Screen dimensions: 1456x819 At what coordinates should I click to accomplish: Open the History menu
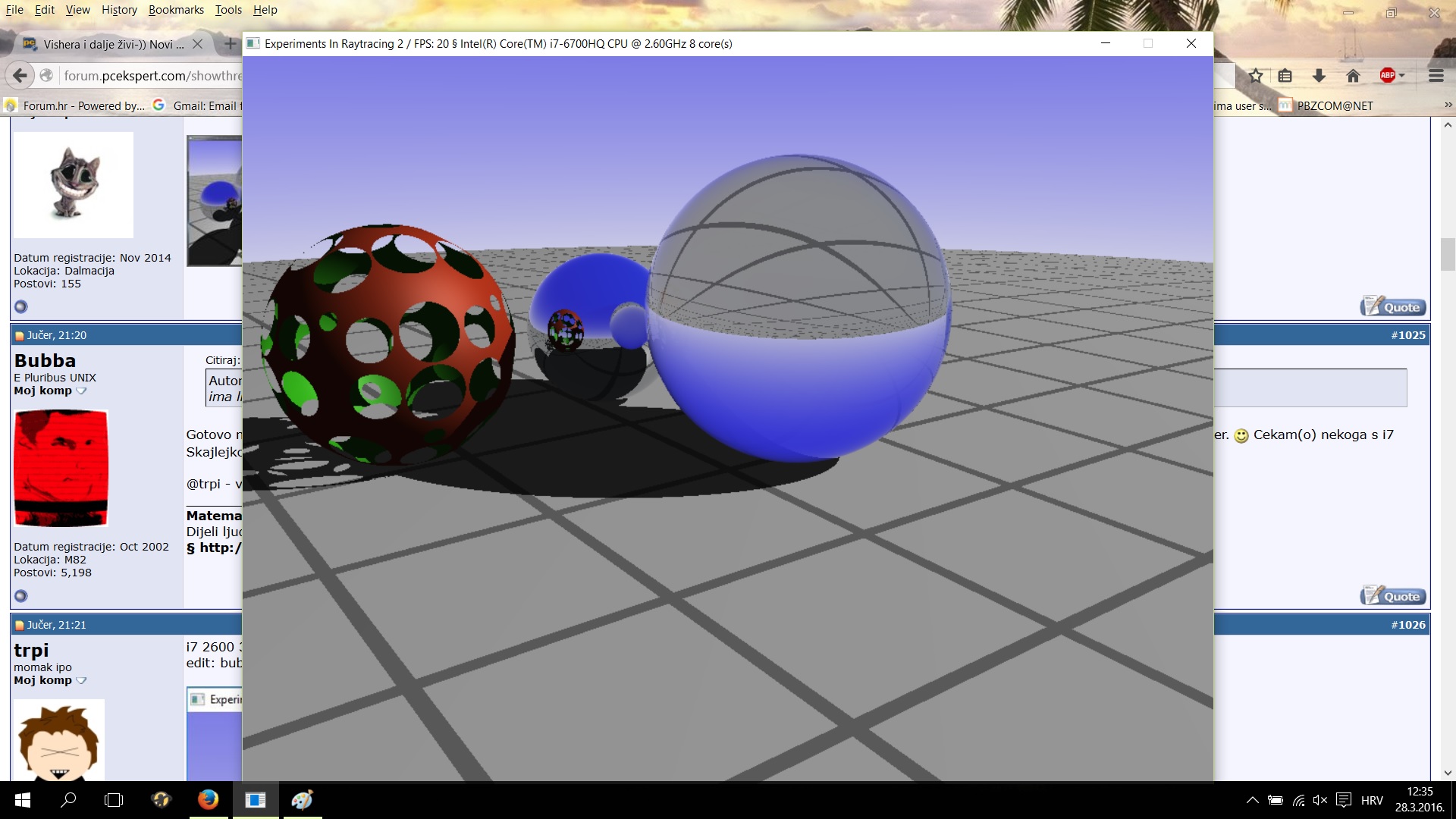pos(119,10)
